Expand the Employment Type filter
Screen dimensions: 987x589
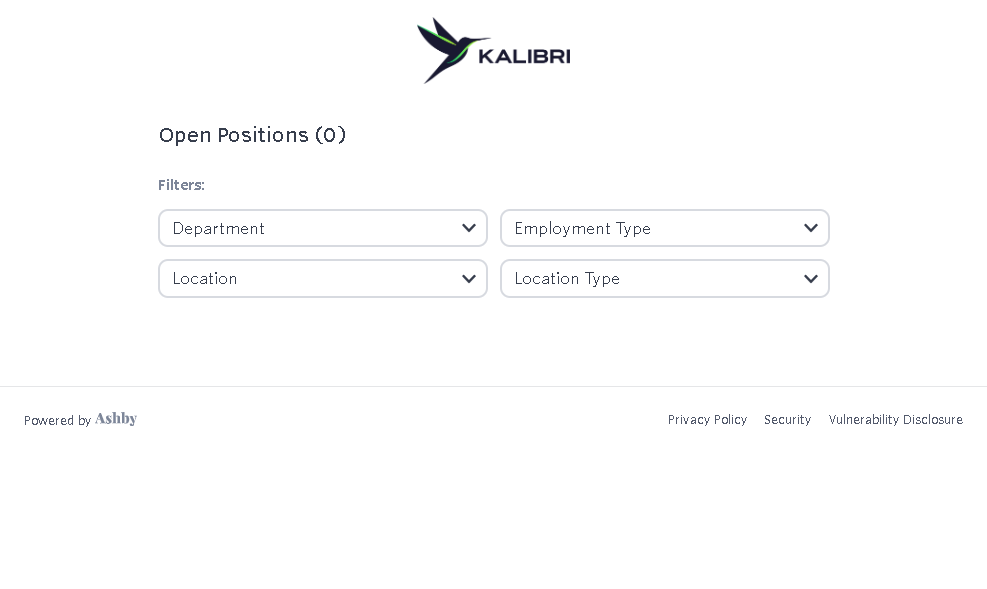[x=664, y=228]
